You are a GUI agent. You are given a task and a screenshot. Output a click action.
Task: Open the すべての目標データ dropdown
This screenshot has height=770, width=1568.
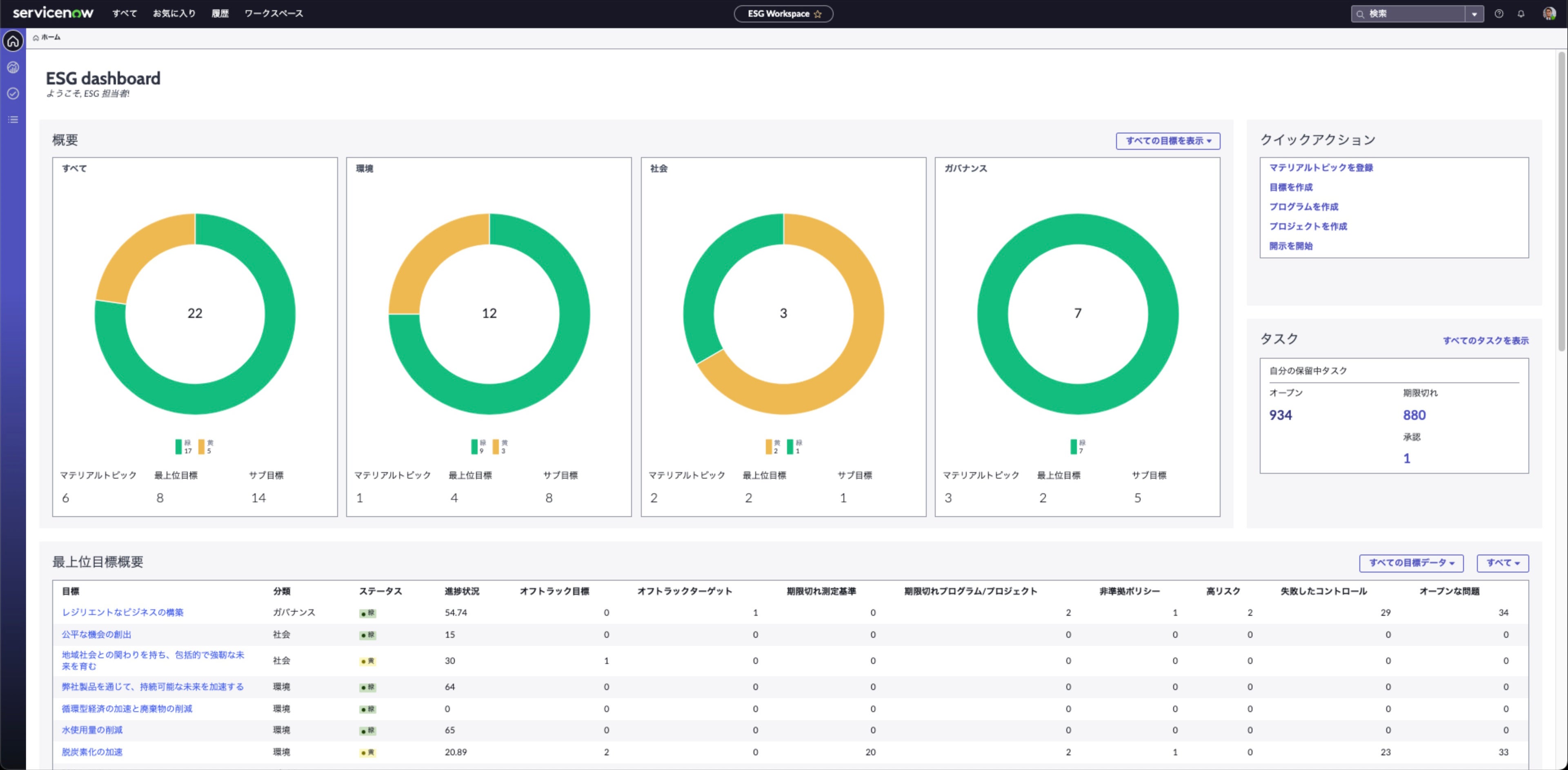[x=1411, y=563]
